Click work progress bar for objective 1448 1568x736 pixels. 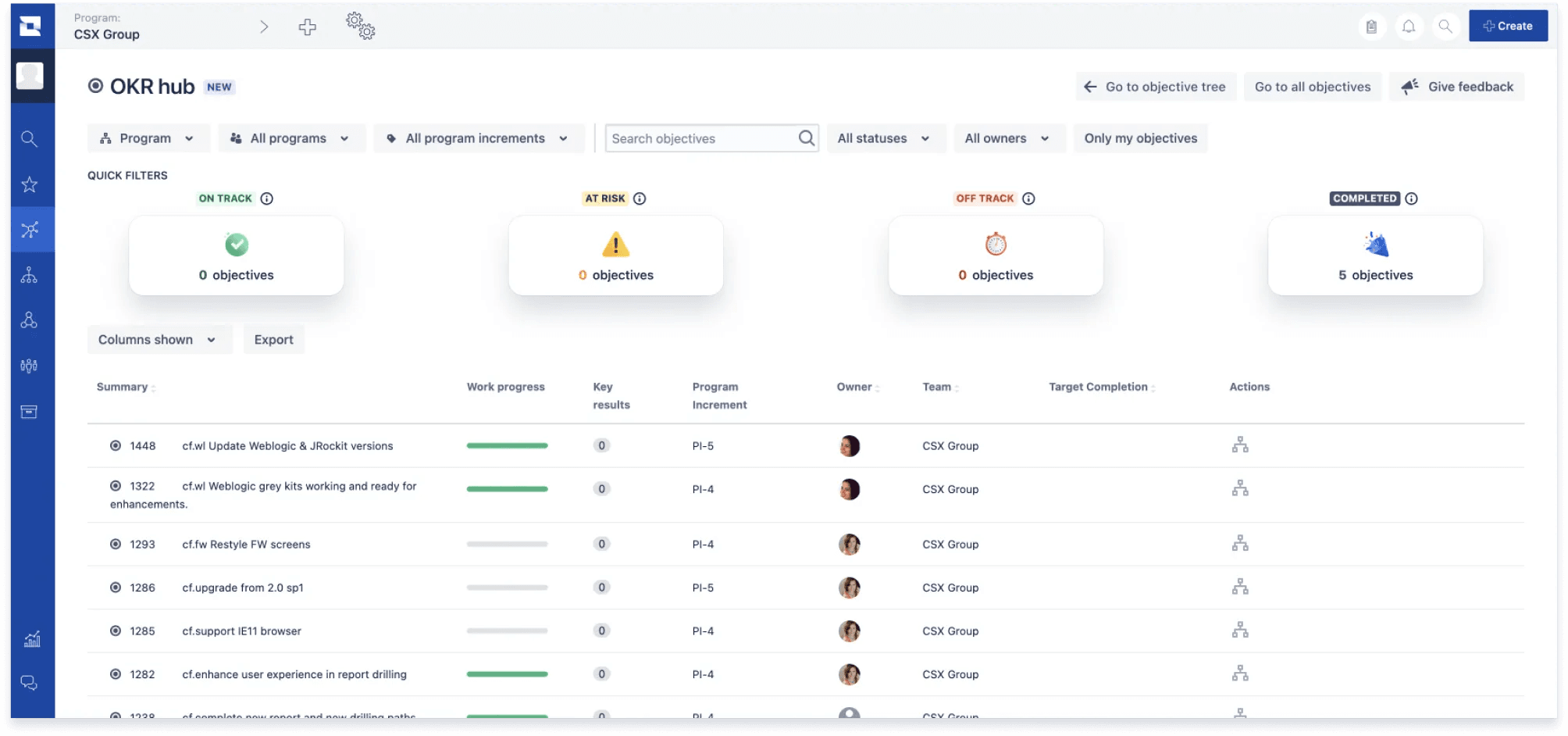click(507, 445)
